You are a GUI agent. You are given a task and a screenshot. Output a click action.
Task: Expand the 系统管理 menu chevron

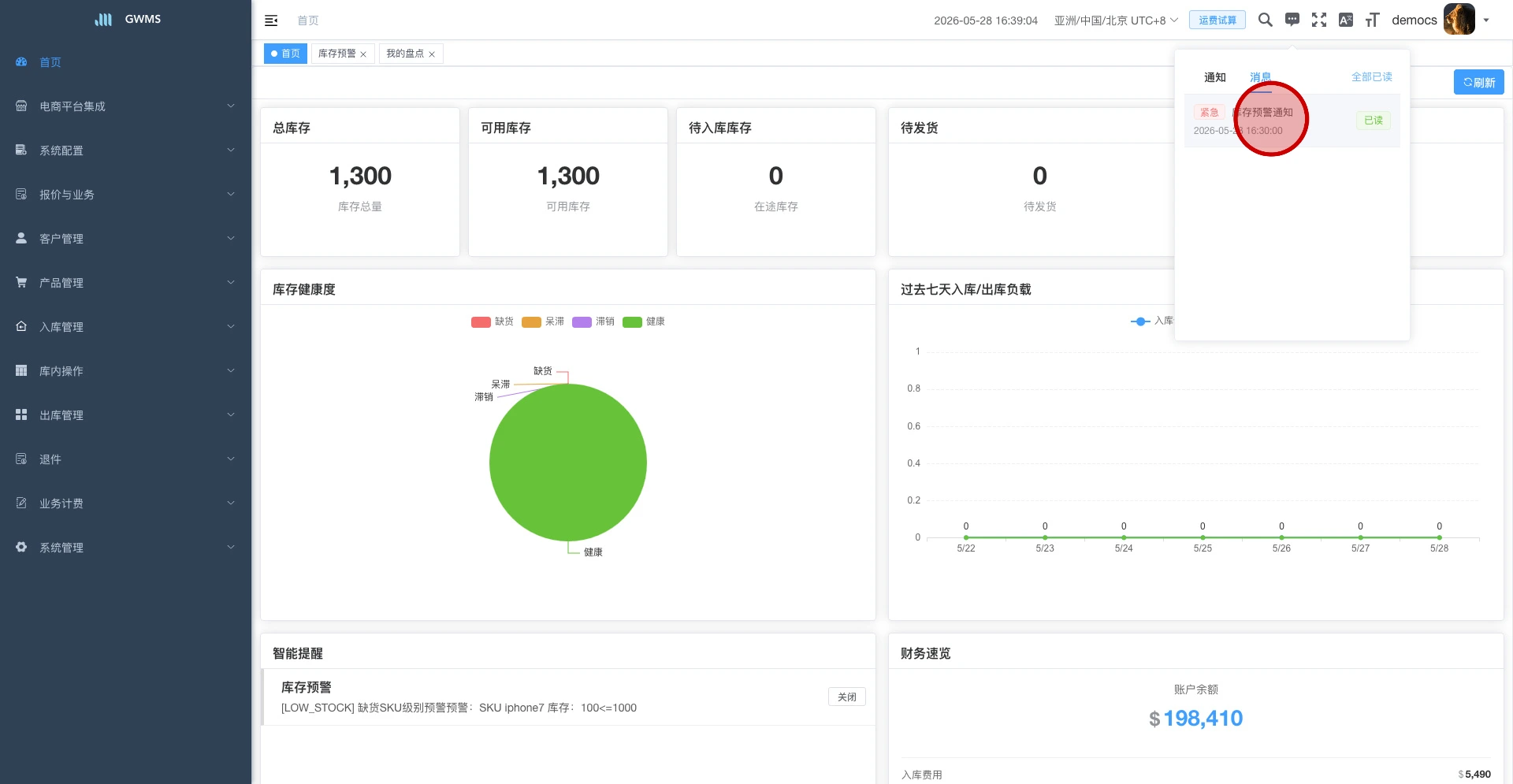[231, 547]
